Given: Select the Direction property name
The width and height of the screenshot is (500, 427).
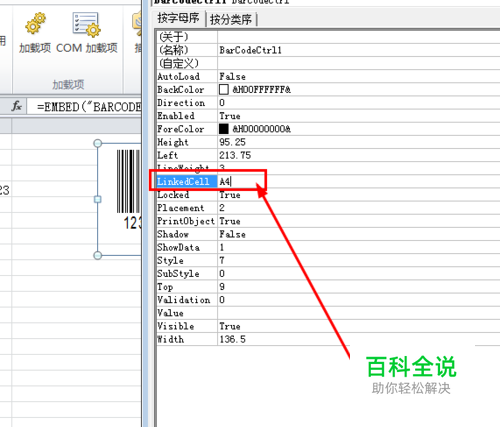Looking at the screenshot, I should pyautogui.click(x=181, y=103).
